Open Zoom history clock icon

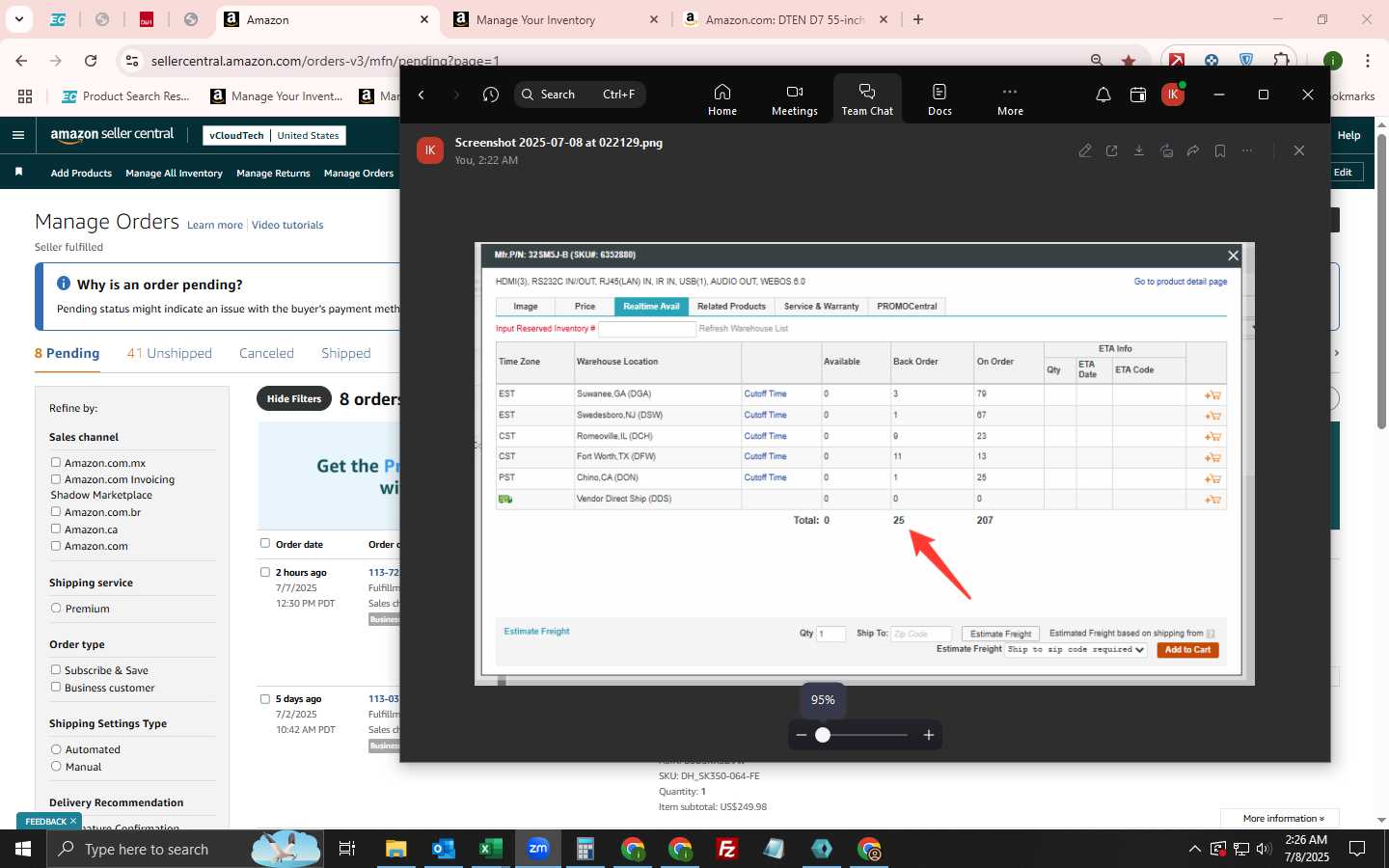pos(491,95)
